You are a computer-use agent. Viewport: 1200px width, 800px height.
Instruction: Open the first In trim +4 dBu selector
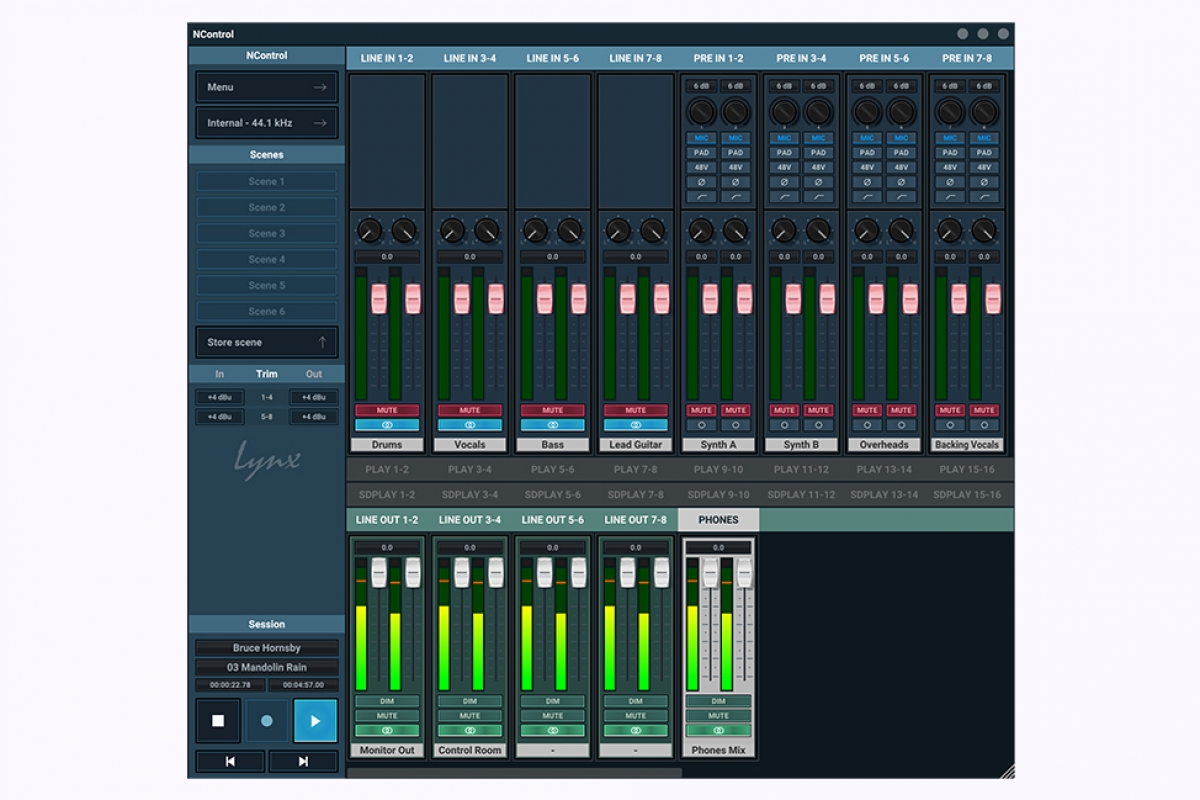pos(219,397)
